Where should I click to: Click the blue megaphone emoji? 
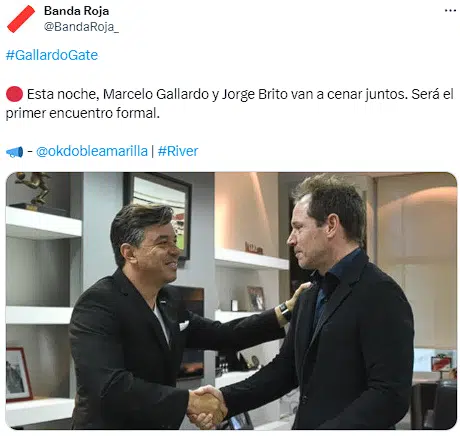[x=15, y=152]
